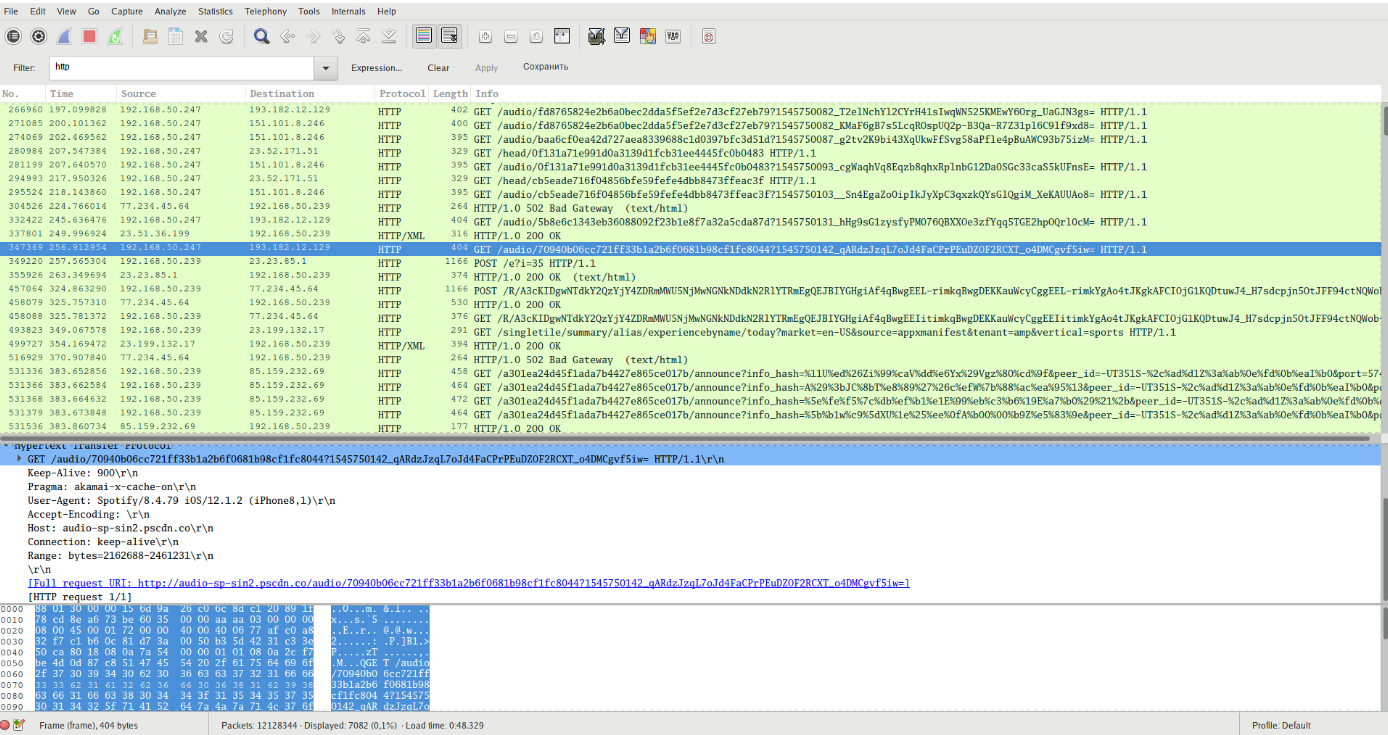Click the Expression... button
Screen dimensions: 1388x735
pos(376,68)
